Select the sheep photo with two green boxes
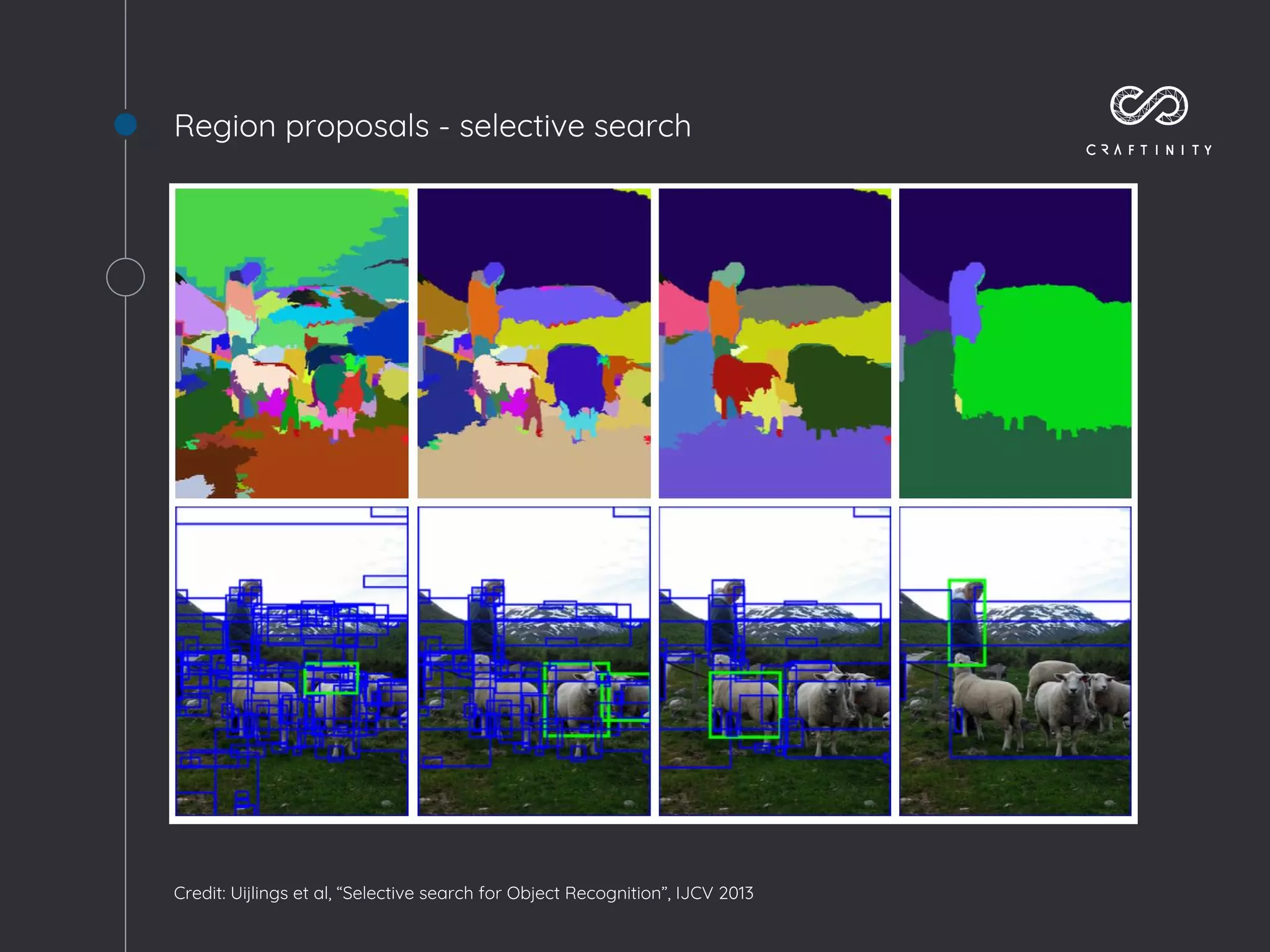Image resolution: width=1270 pixels, height=952 pixels. tap(534, 661)
